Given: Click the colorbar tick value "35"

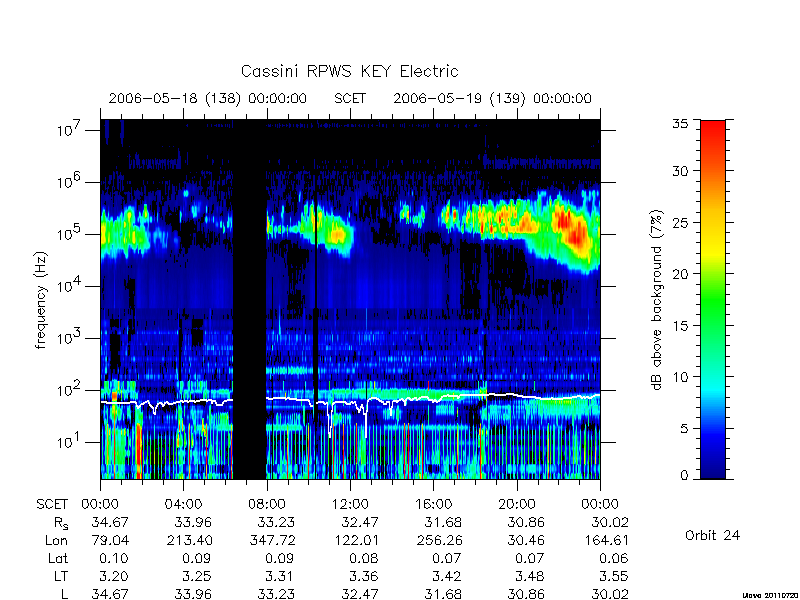Looking at the screenshot, I should click(680, 124).
